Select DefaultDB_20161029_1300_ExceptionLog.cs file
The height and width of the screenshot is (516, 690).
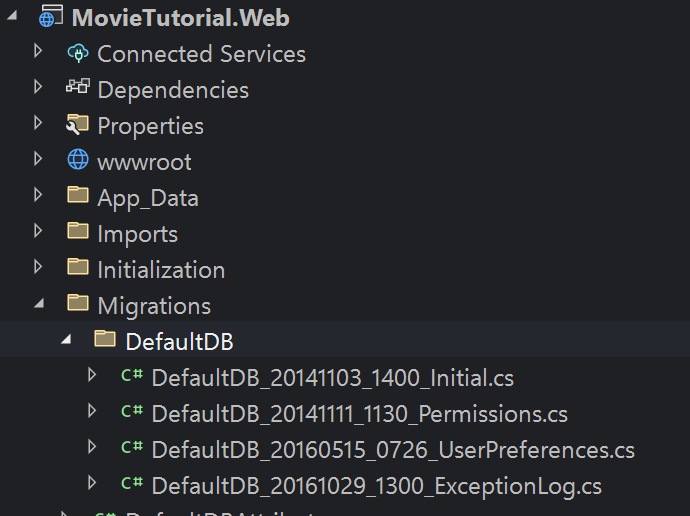pyautogui.click(x=377, y=486)
